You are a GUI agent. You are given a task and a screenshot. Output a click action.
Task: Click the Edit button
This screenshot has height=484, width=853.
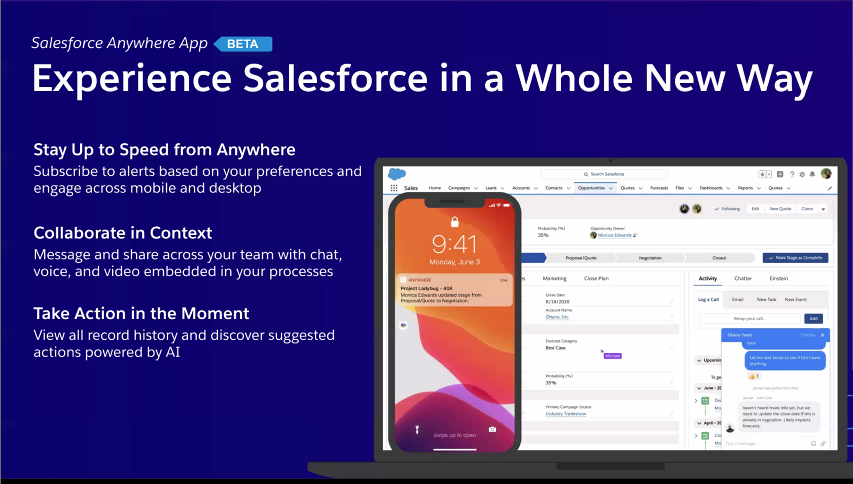point(755,209)
